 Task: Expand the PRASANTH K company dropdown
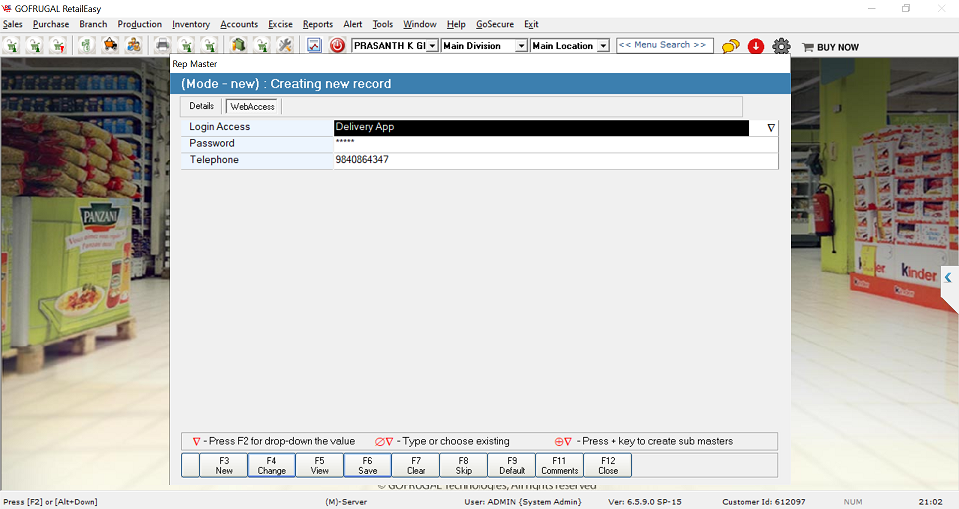tap(432, 46)
